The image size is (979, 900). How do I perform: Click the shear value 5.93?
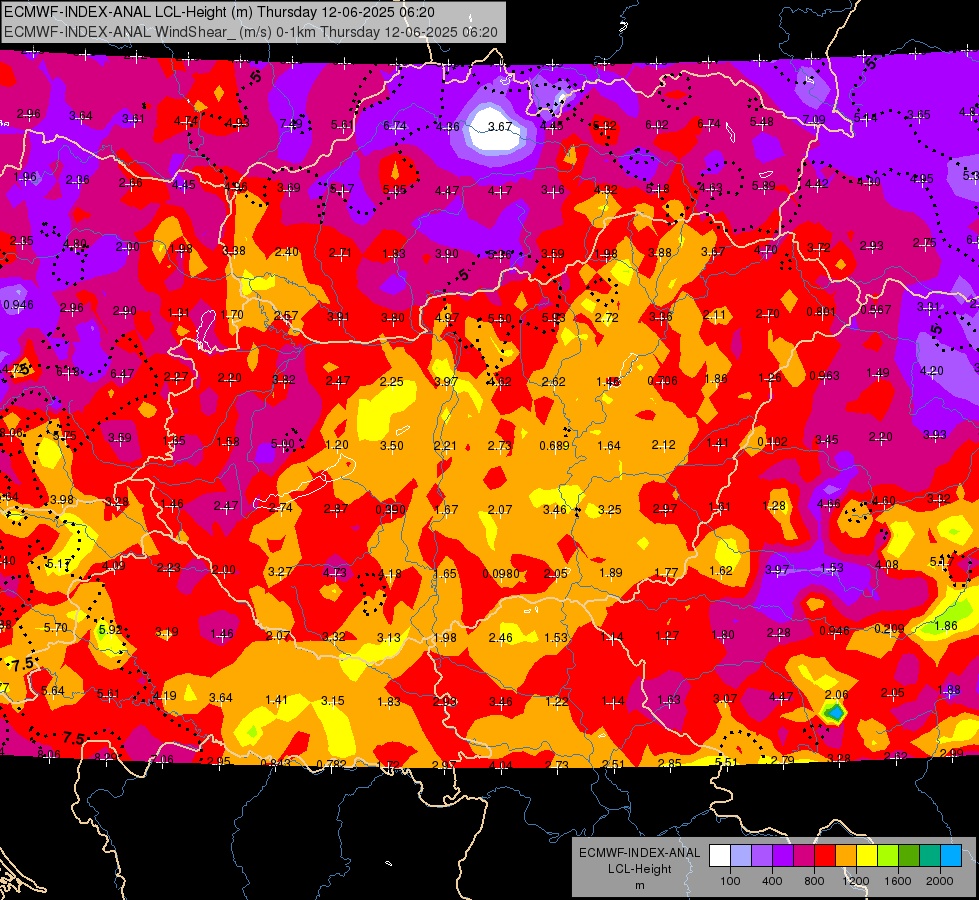553,317
